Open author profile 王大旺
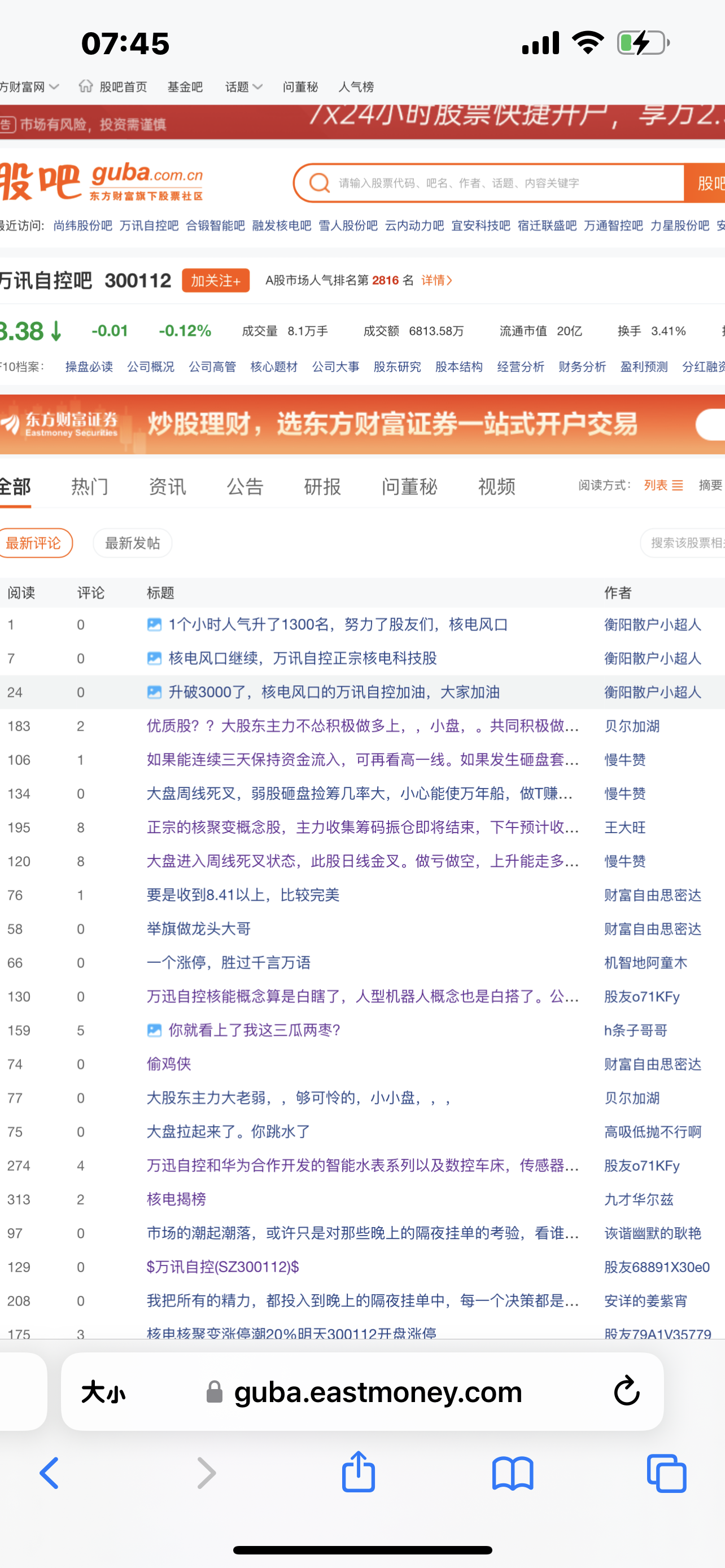This screenshot has width=725, height=1568. click(x=624, y=827)
